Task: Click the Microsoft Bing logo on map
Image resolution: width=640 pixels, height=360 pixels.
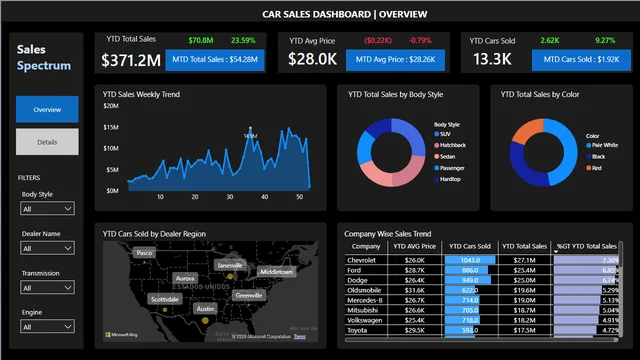Action: pos(122,335)
